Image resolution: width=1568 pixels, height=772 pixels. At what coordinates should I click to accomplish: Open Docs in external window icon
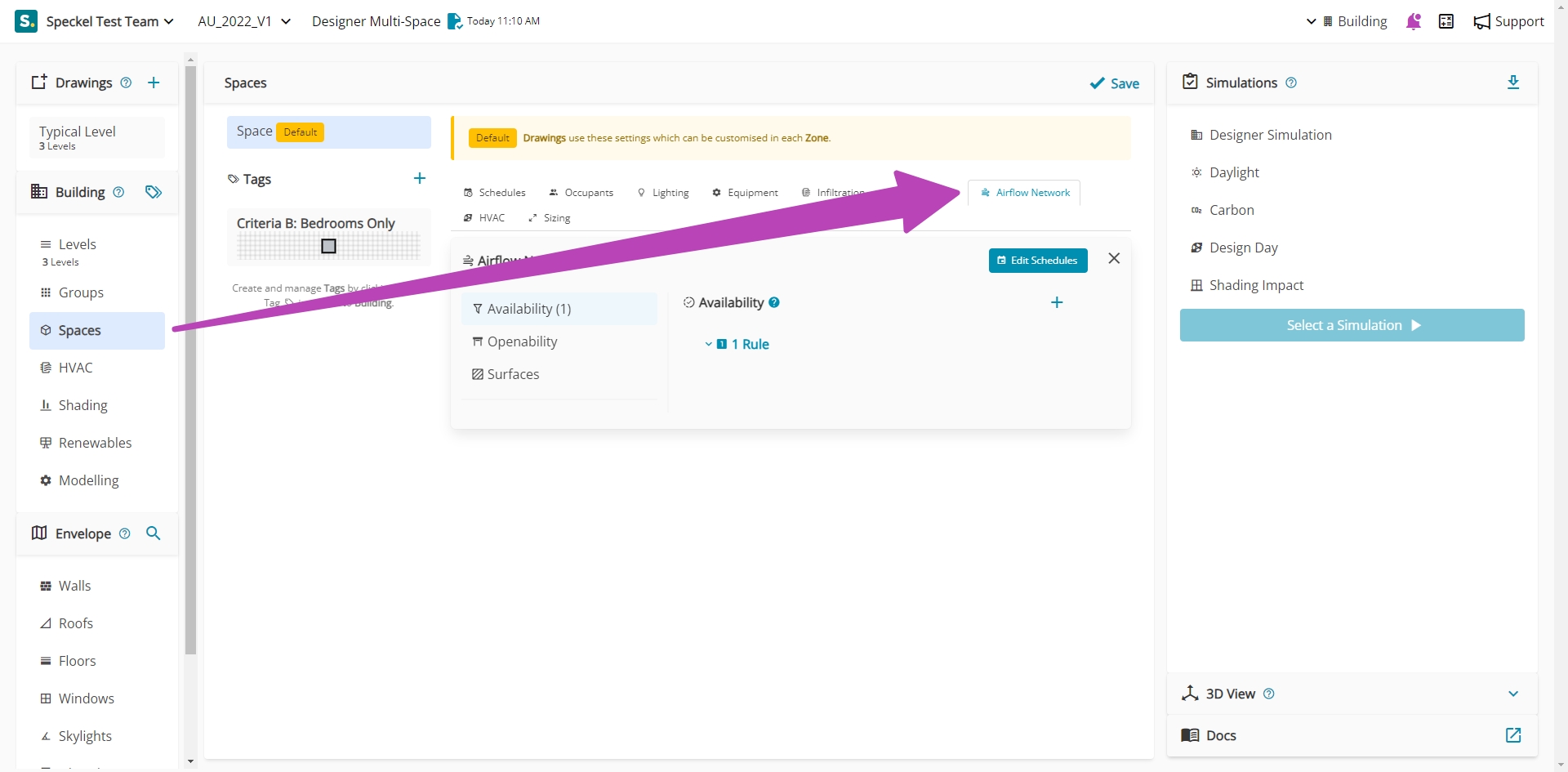pyautogui.click(x=1512, y=735)
